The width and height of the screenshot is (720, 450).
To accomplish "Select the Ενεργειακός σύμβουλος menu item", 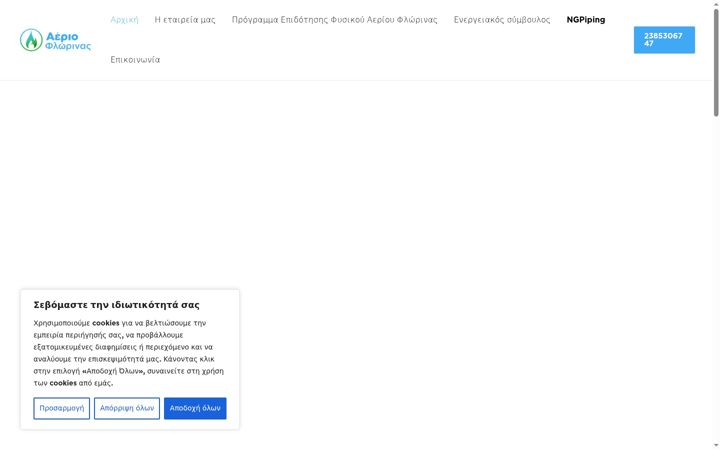I will pos(501,20).
